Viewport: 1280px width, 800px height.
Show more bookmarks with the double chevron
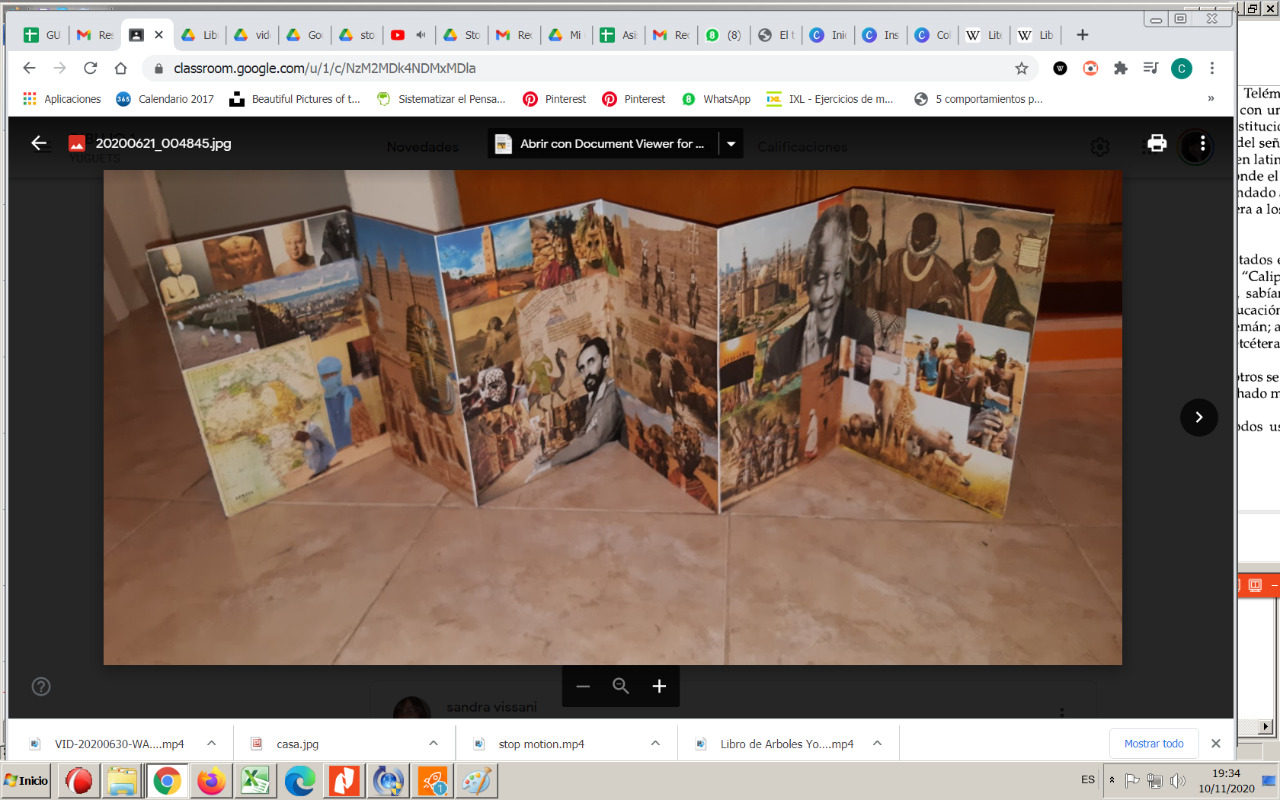pos(1211,99)
